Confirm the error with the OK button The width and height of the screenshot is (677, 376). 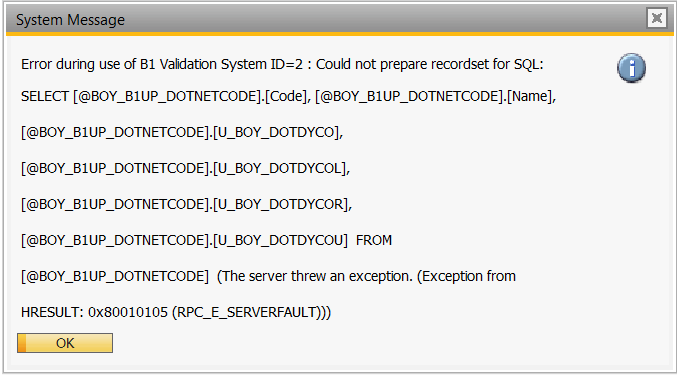click(65, 343)
